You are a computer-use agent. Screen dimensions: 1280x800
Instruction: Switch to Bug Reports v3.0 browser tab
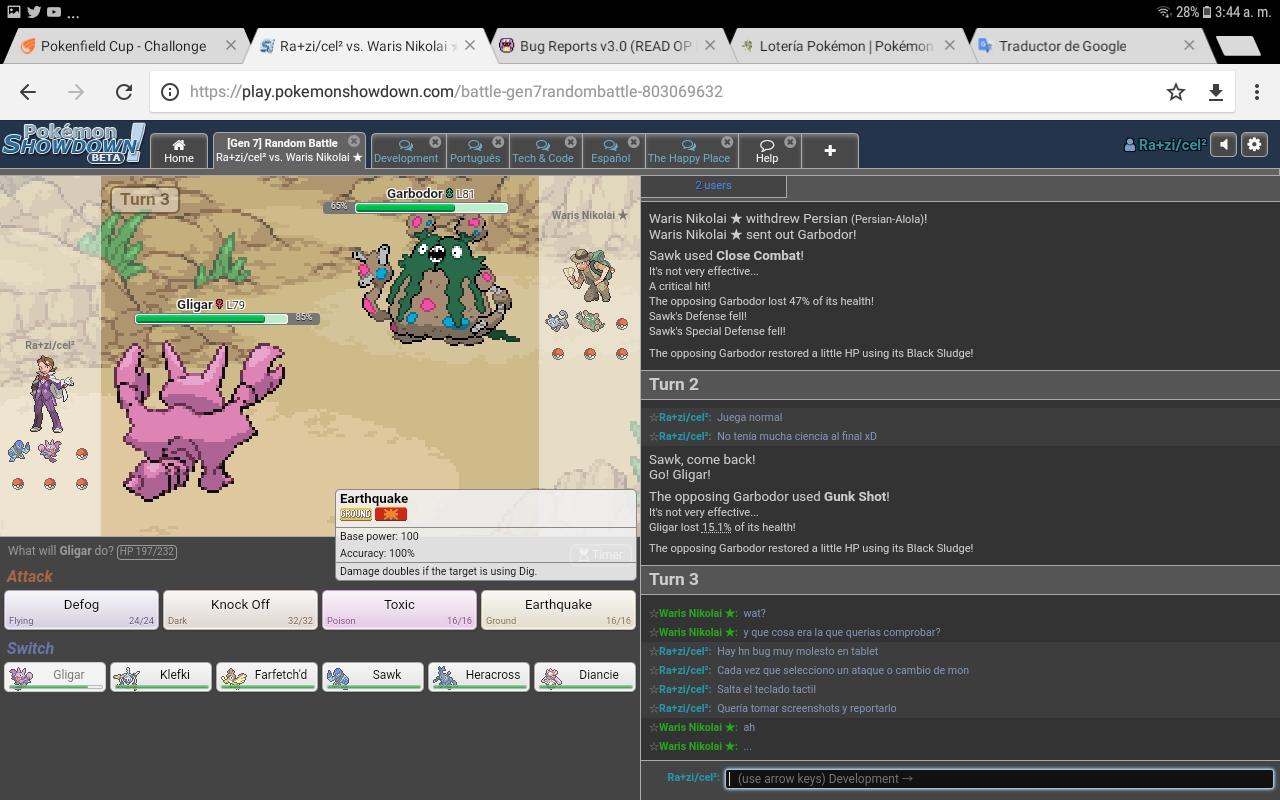tap(607, 46)
